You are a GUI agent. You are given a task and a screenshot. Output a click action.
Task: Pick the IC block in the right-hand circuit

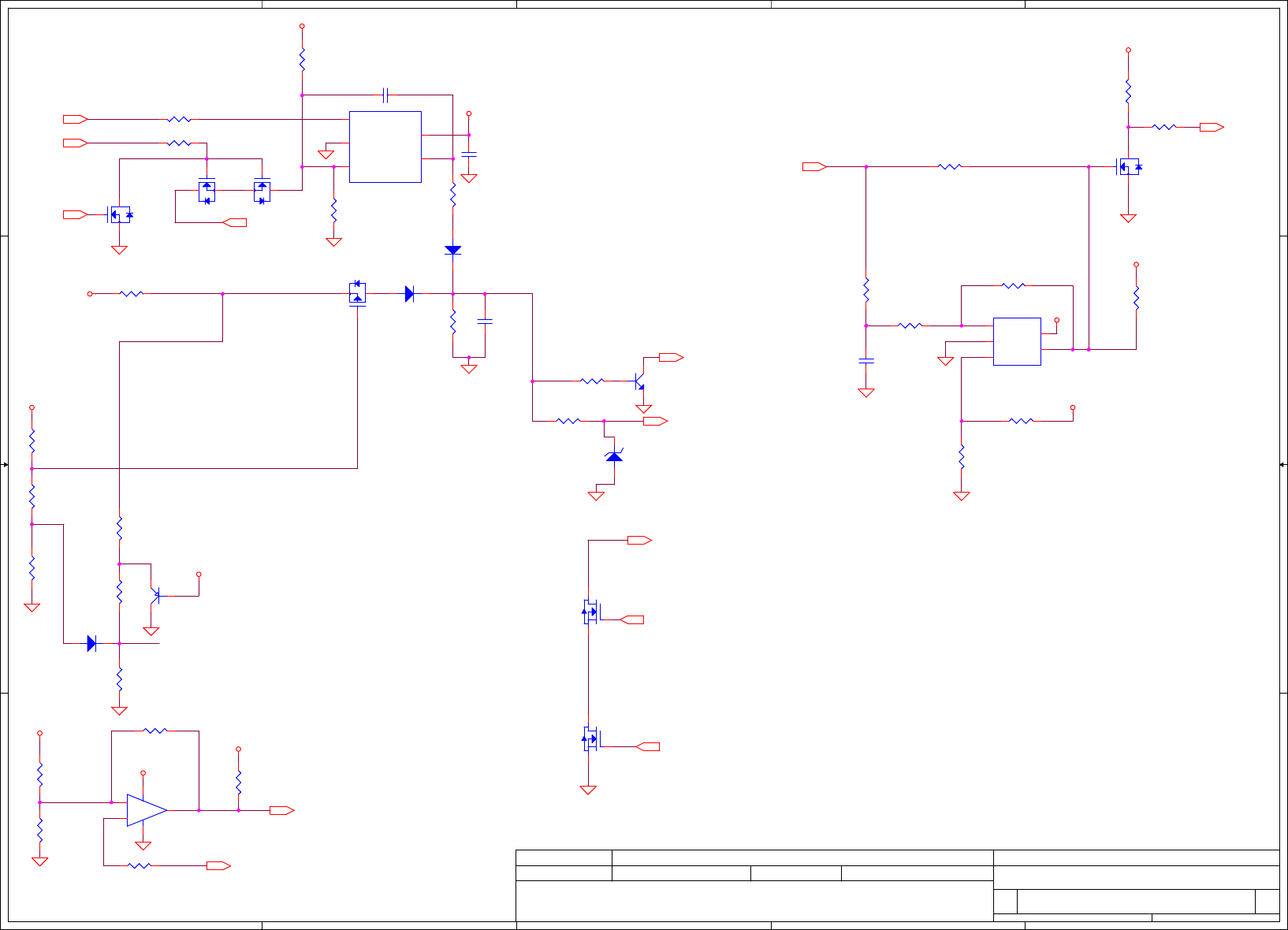[x=1017, y=341]
